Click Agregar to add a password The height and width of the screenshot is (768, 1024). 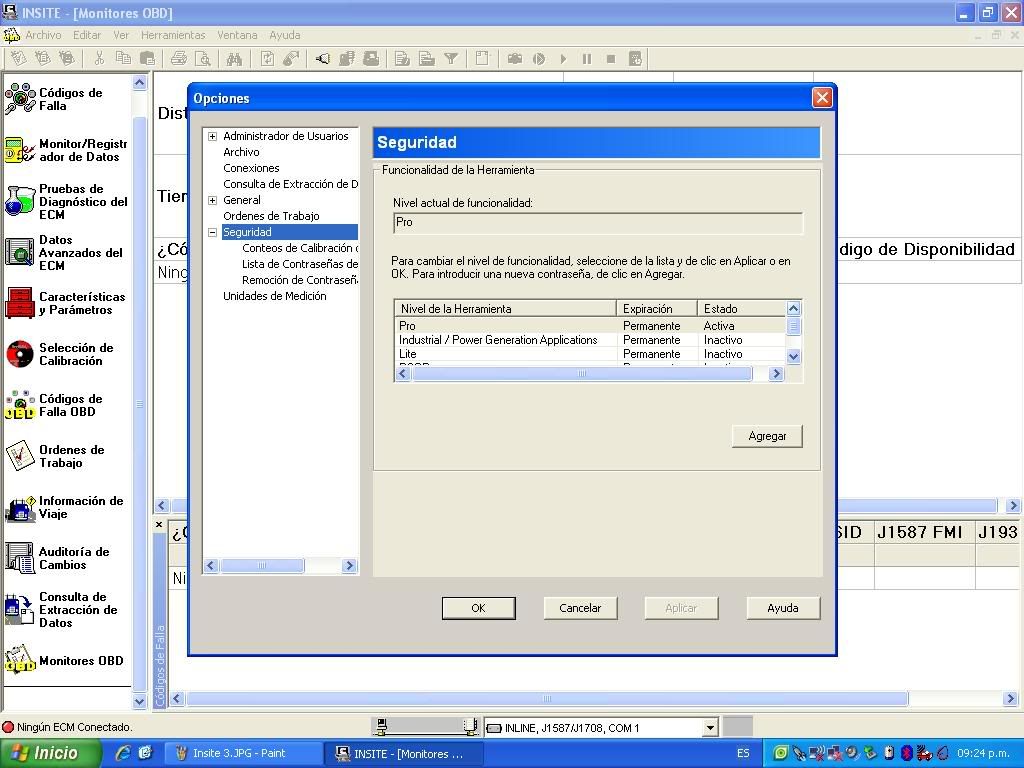767,436
